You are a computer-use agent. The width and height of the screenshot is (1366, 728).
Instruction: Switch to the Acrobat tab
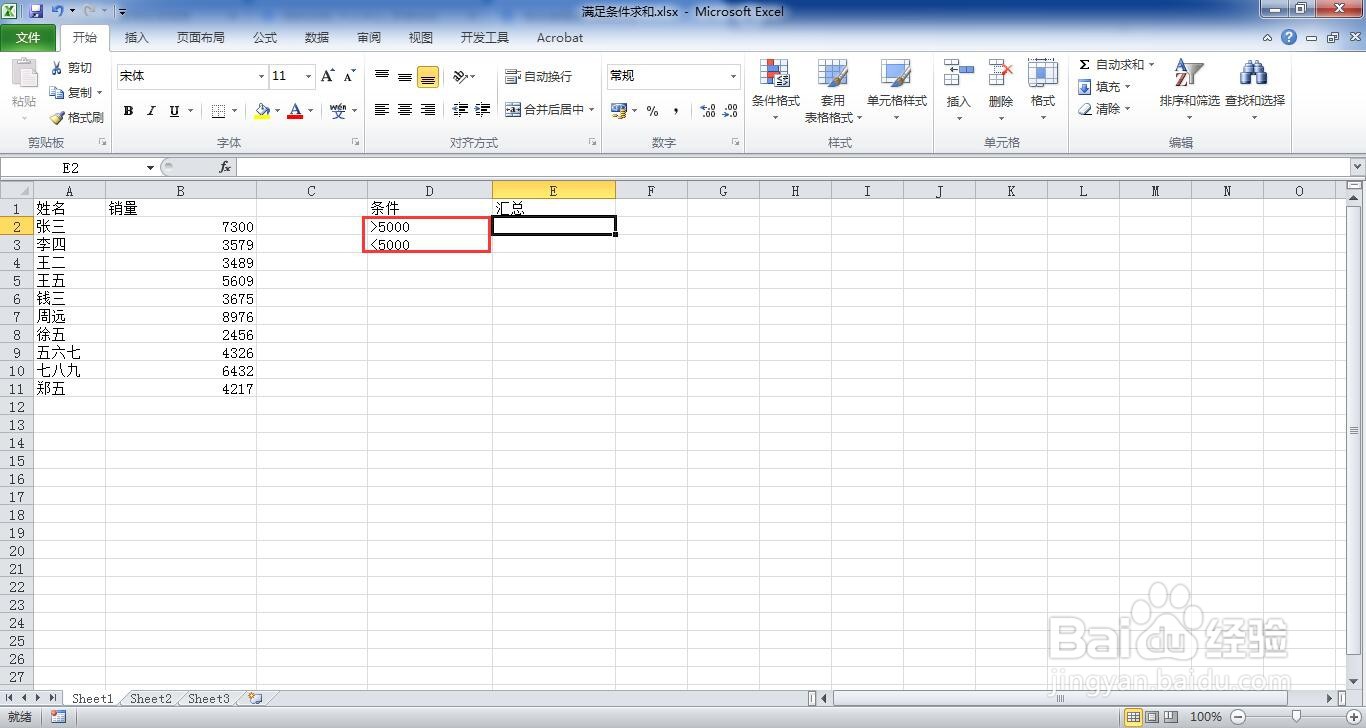560,38
